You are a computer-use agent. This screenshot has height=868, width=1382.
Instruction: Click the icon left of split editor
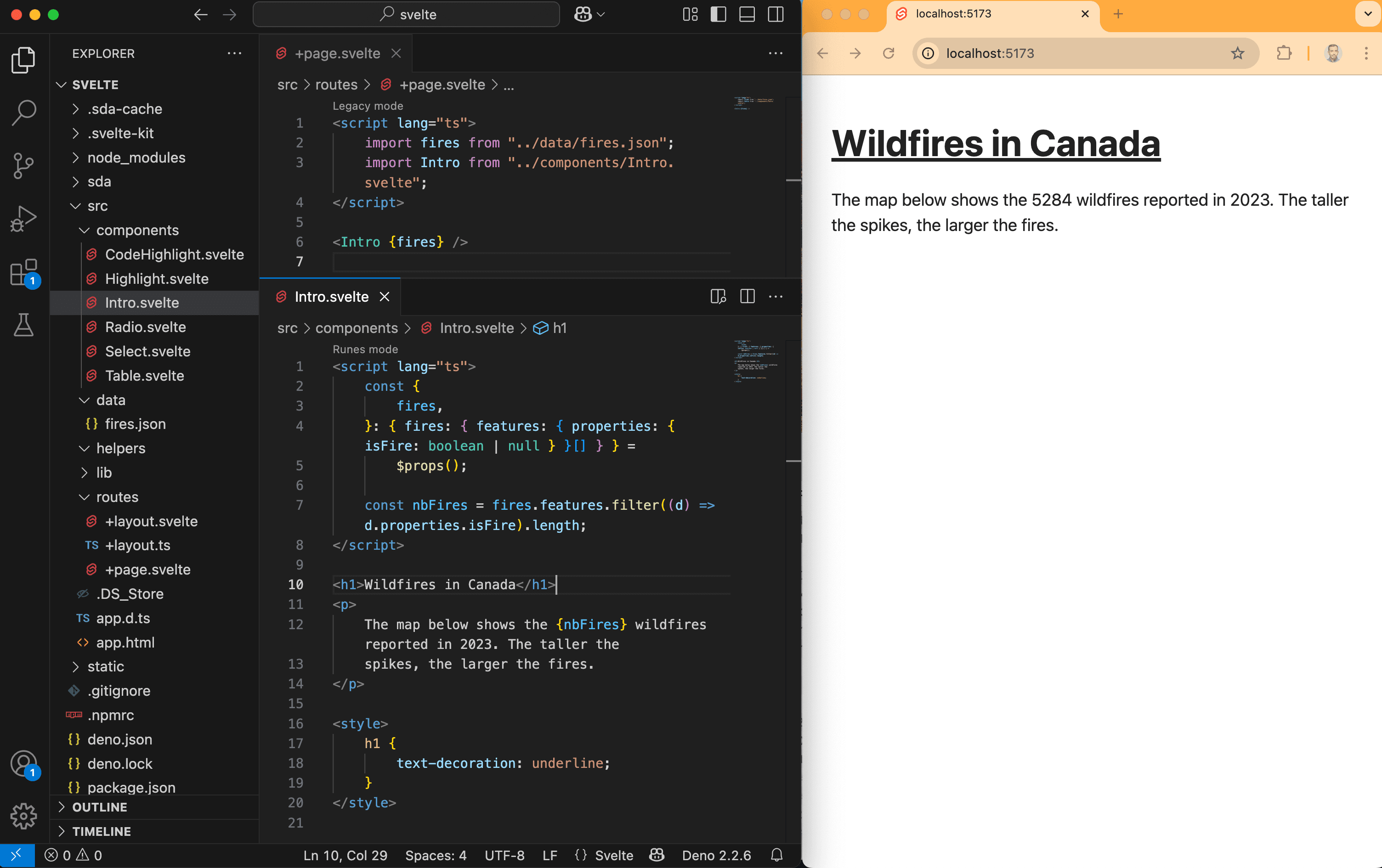(718, 297)
